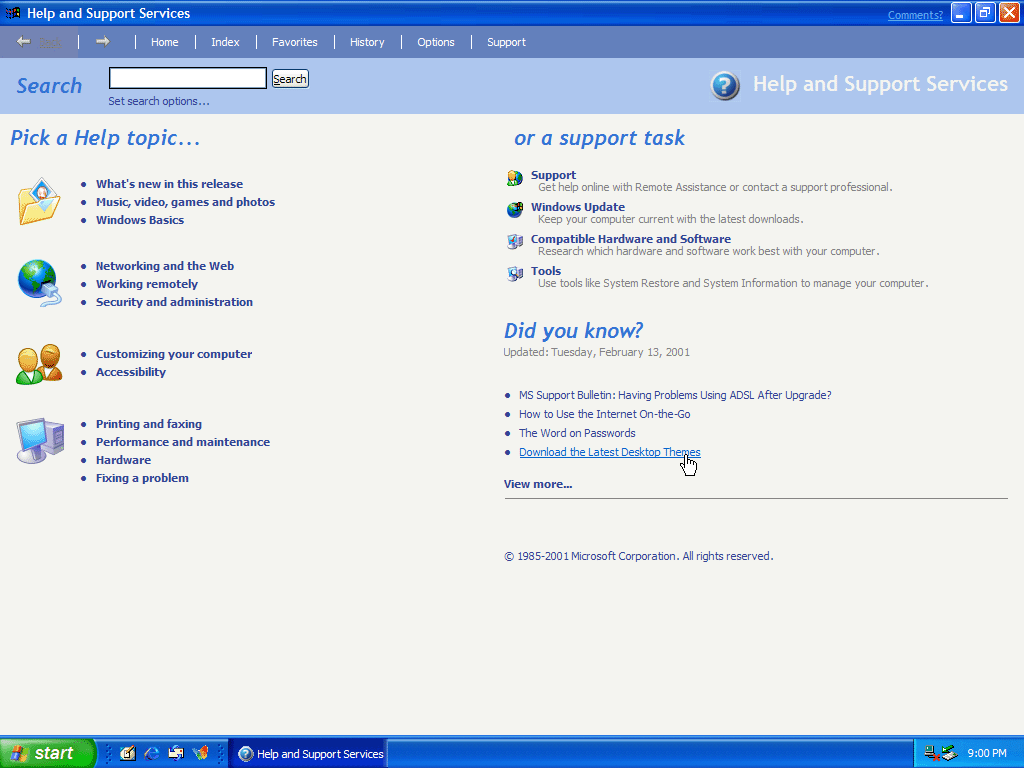The height and width of the screenshot is (768, 1024).
Task: Click the Support task icon
Action: (515, 178)
